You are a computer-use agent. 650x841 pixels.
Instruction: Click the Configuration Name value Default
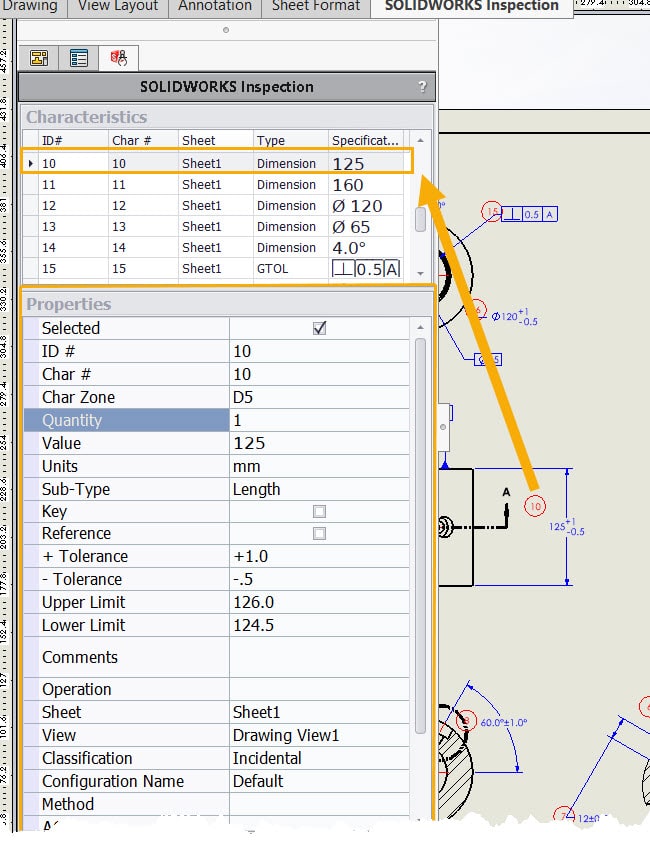[x=320, y=781]
